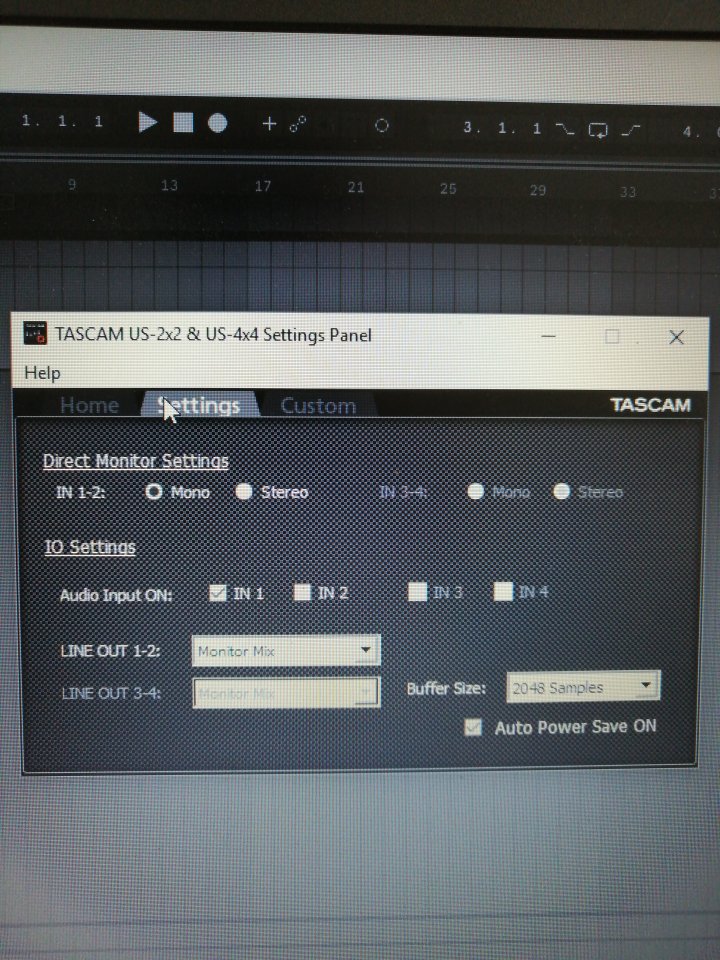Select Stereo for IN 1-2

(244, 491)
